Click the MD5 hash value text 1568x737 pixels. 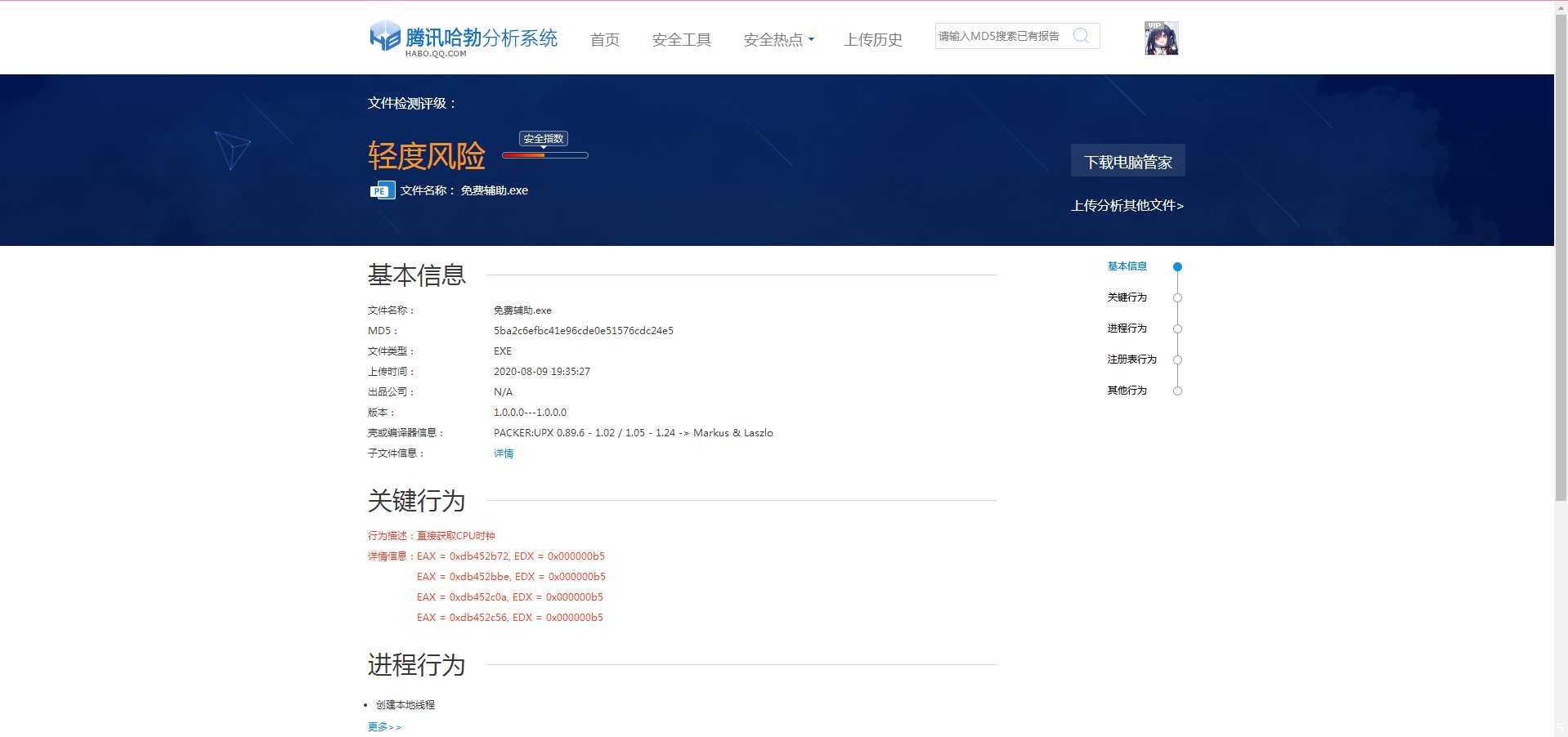pyautogui.click(x=584, y=331)
